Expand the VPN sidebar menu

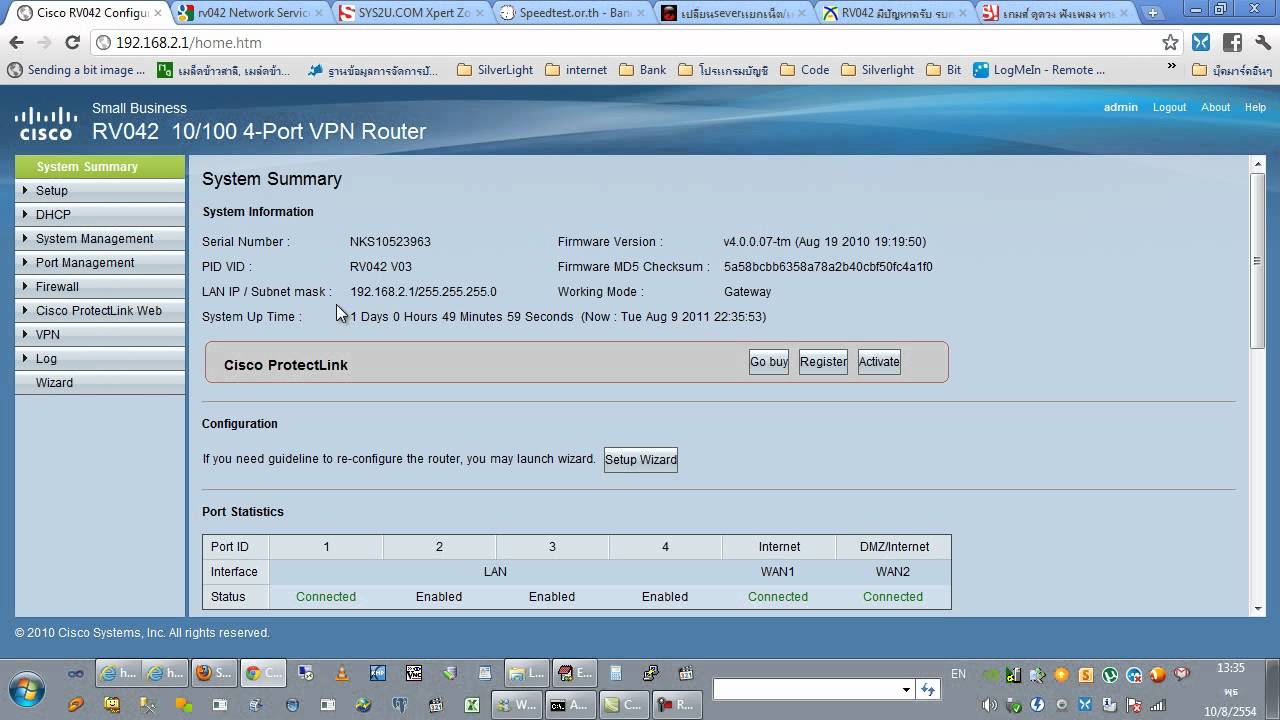(100, 334)
